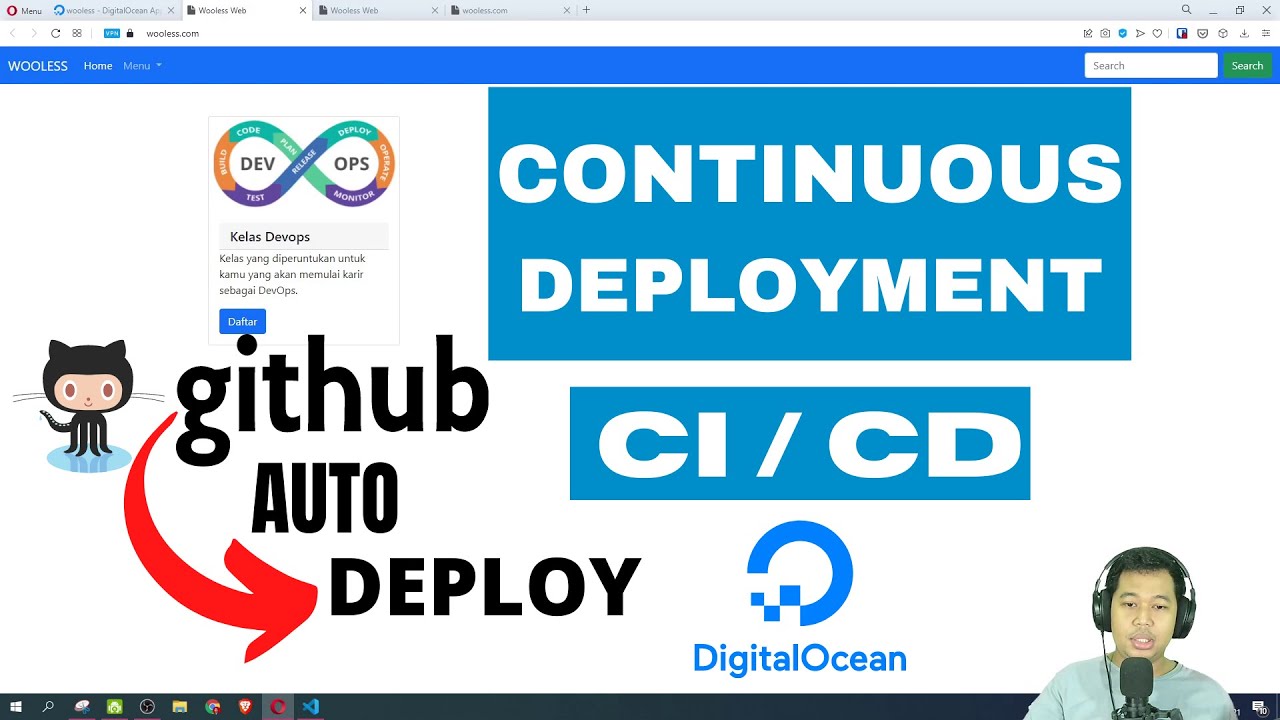Open the Pocket extension icon

pyautogui.click(x=1203, y=33)
